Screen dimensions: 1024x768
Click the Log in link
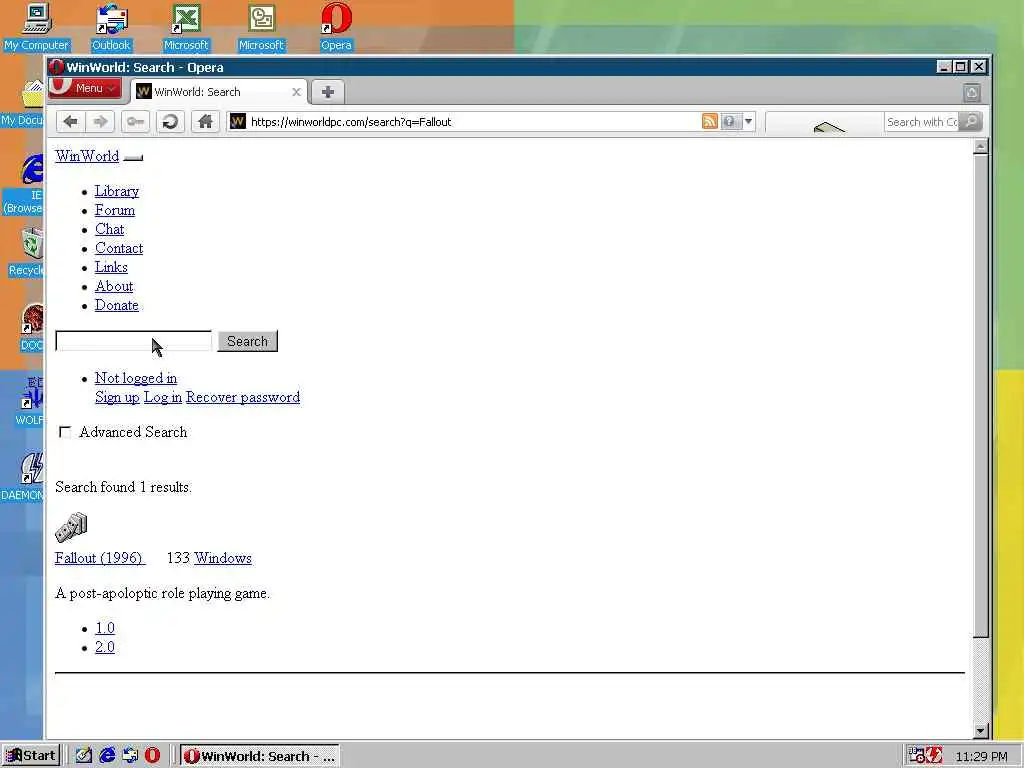point(163,397)
